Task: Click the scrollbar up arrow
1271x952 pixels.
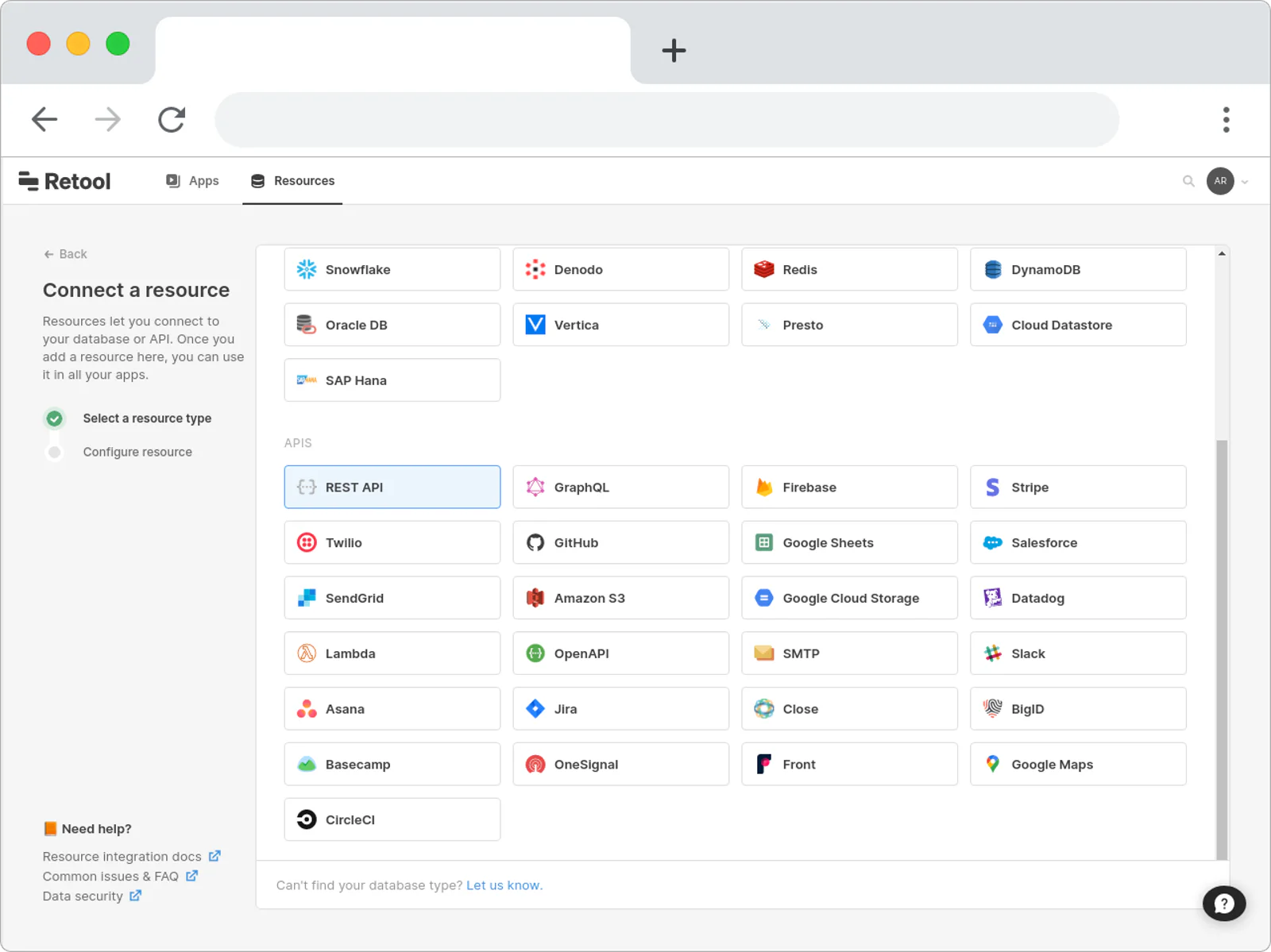Action: (x=1222, y=253)
